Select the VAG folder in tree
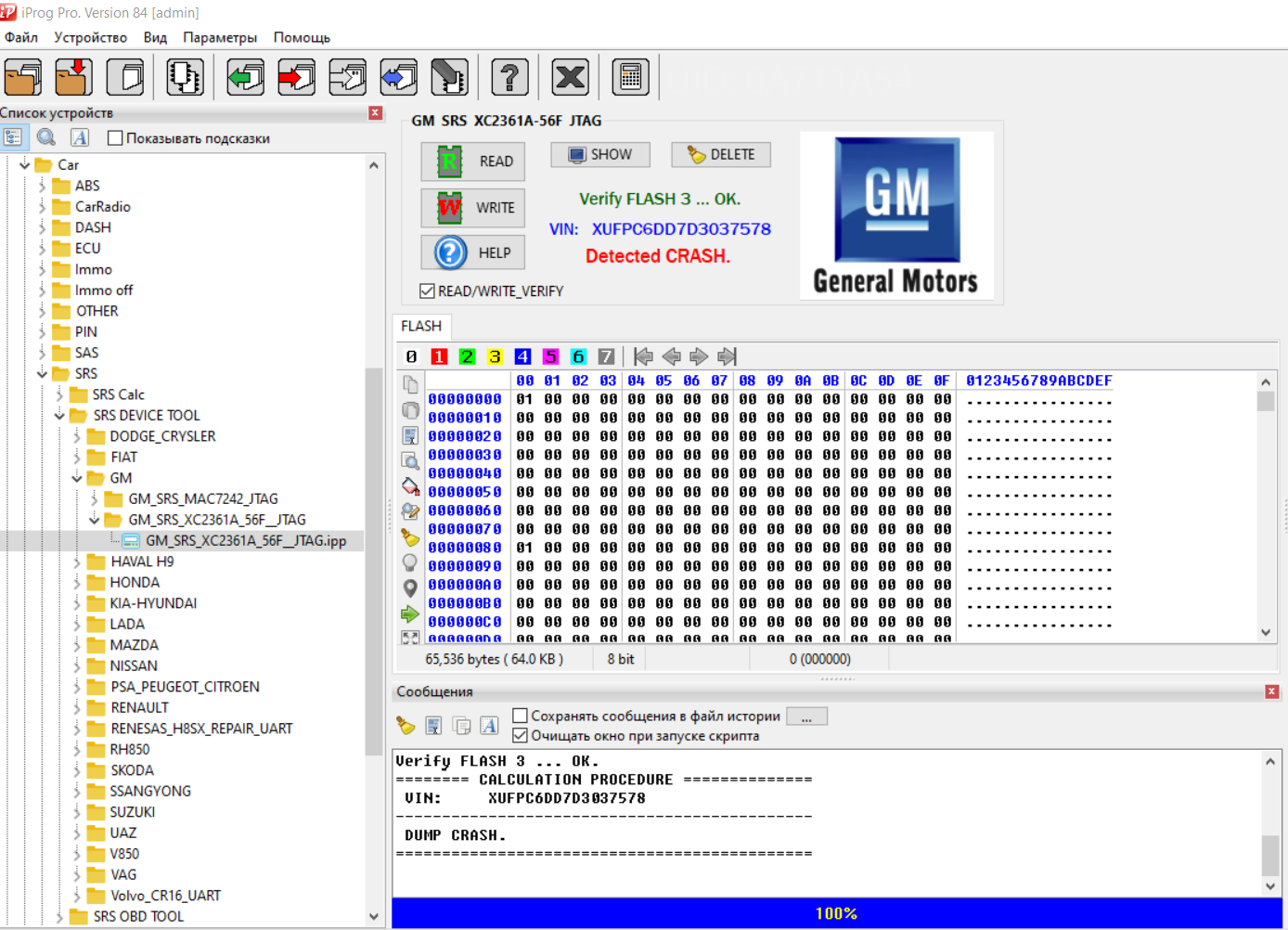The width and height of the screenshot is (1288, 930). [x=123, y=874]
